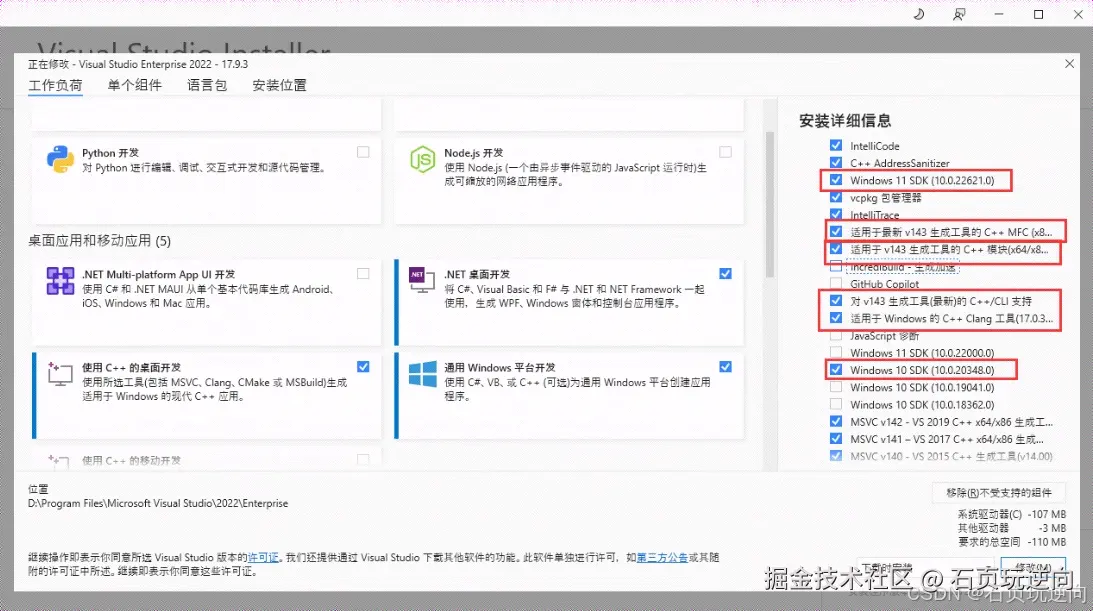
Task: Enable the GitHub Copilot component
Action: coord(836,284)
